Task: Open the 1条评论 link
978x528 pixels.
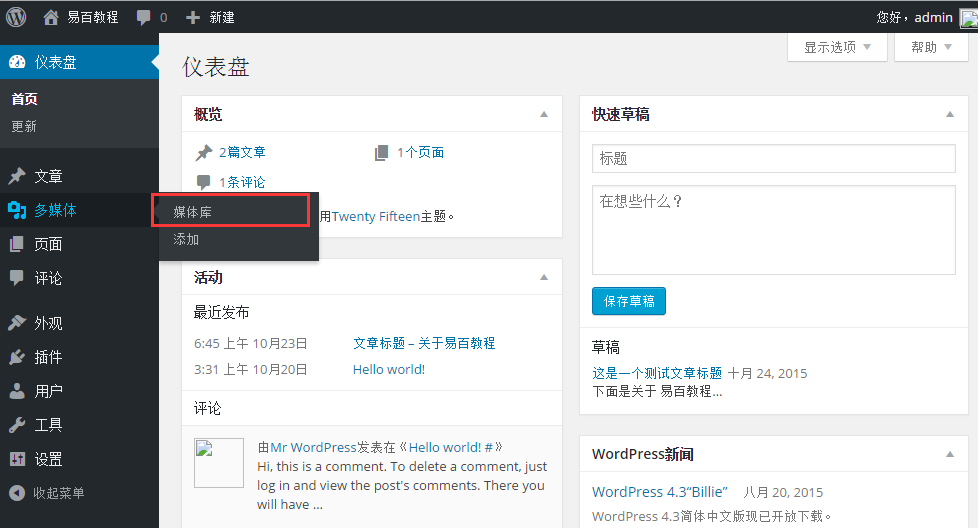Action: 242,182
